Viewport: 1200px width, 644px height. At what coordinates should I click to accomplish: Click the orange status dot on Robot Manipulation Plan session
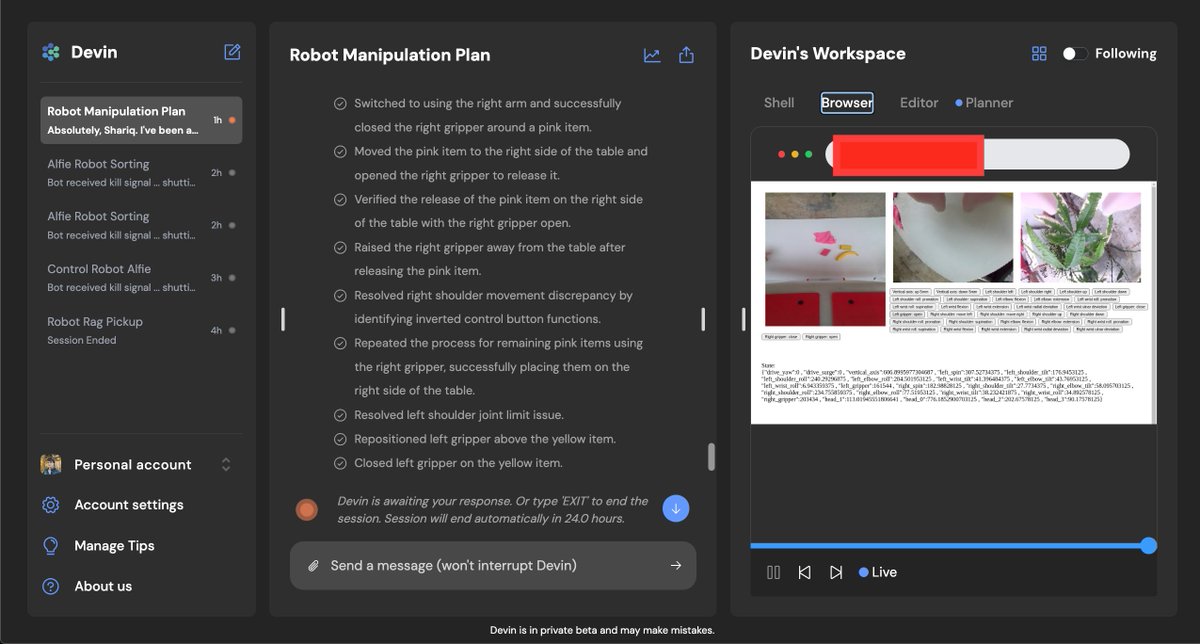[232, 120]
